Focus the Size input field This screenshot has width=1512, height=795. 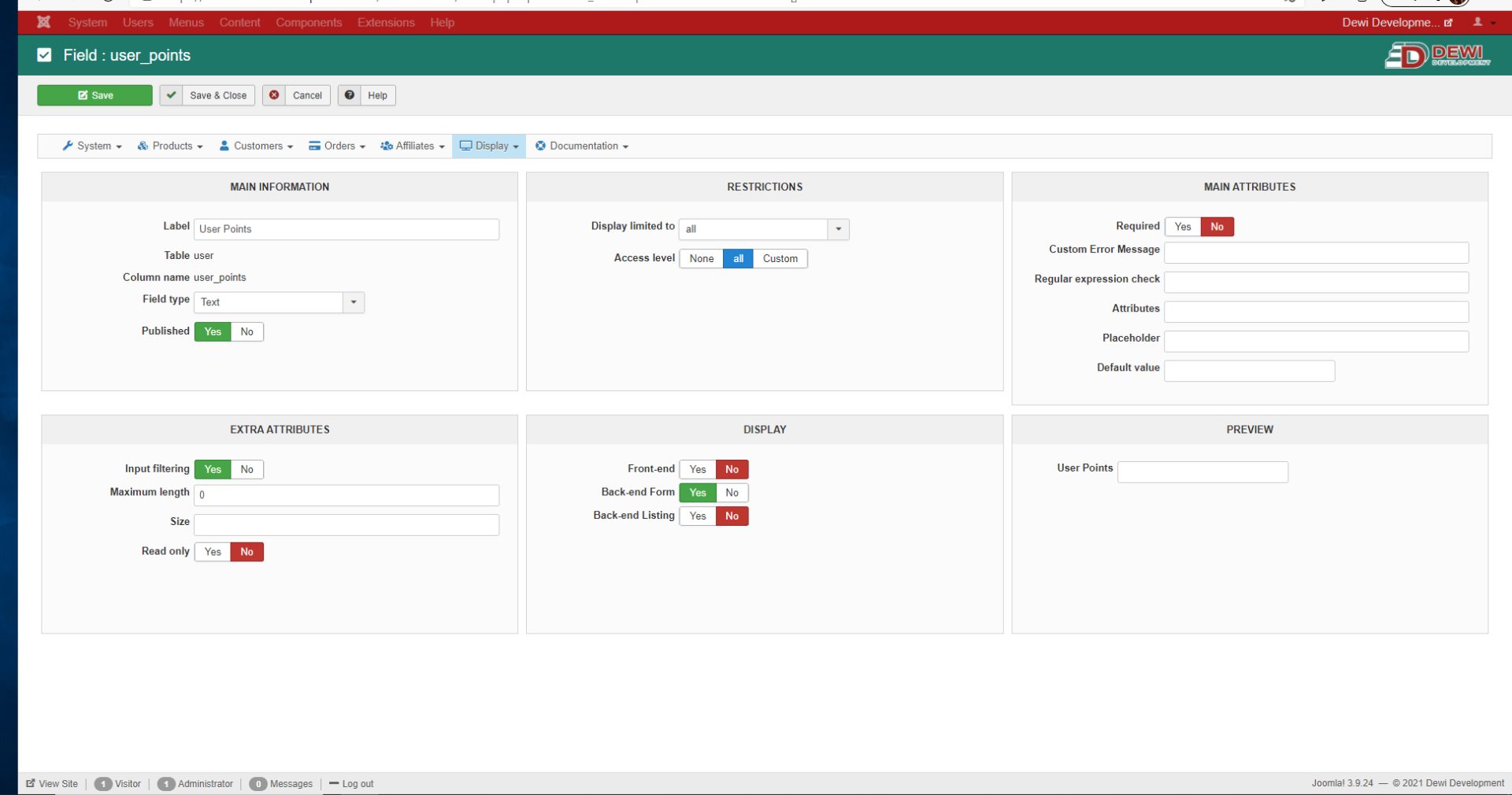coord(346,525)
